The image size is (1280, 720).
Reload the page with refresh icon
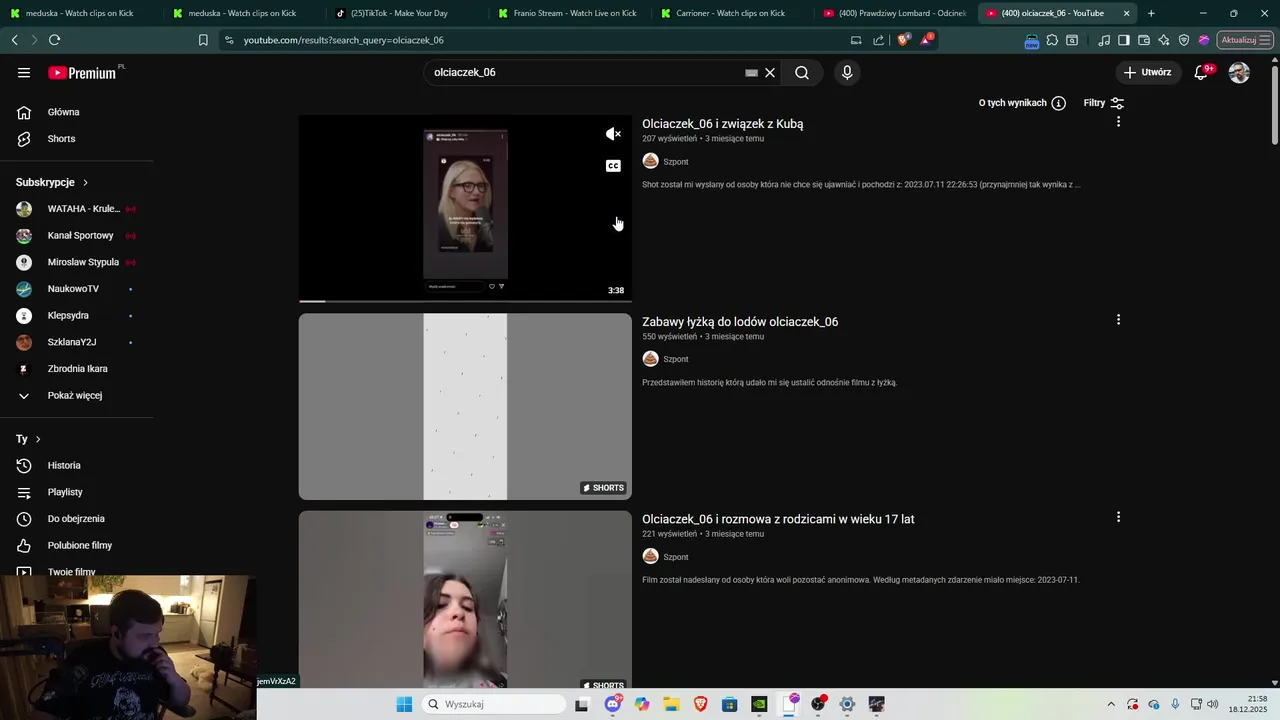[x=54, y=40]
